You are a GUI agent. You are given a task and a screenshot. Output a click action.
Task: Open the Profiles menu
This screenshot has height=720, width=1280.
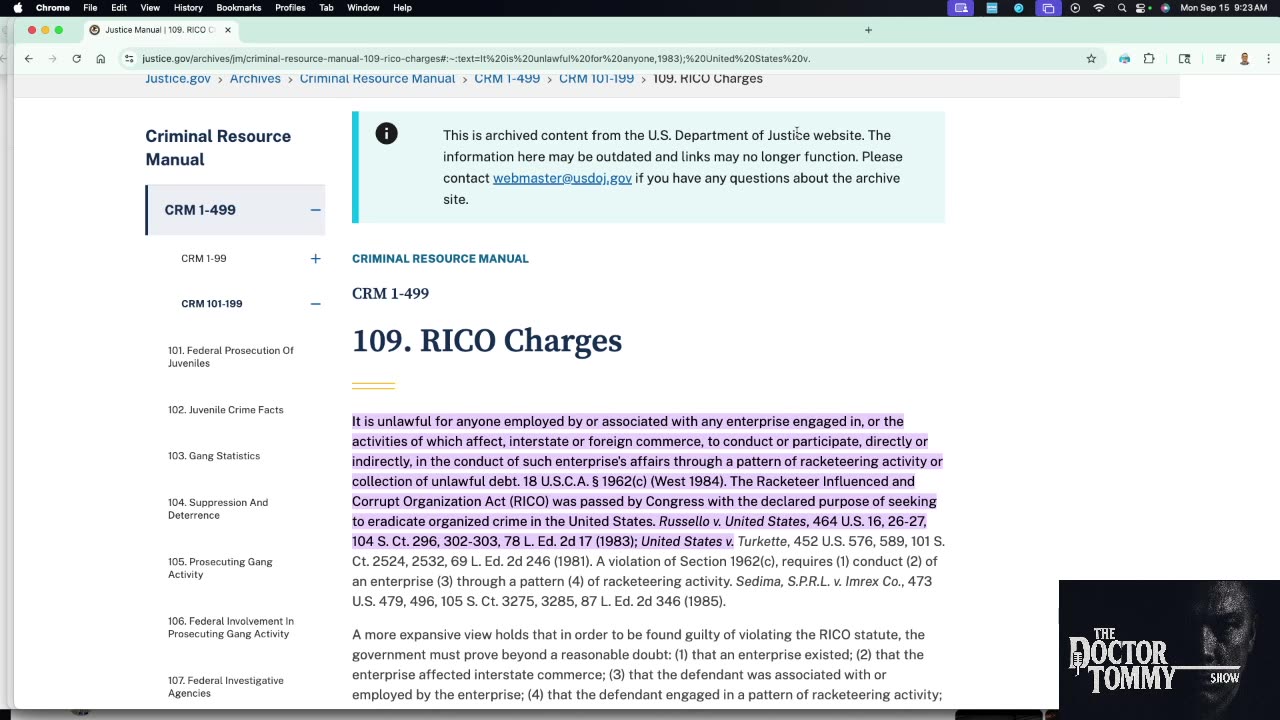click(290, 8)
